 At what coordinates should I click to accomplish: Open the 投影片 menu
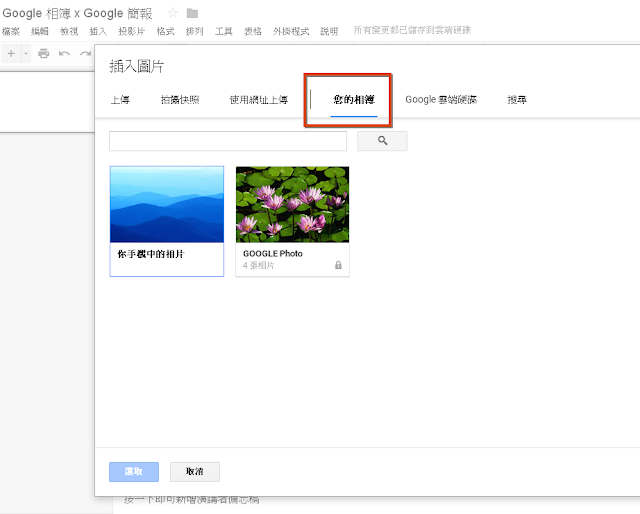pos(131,31)
